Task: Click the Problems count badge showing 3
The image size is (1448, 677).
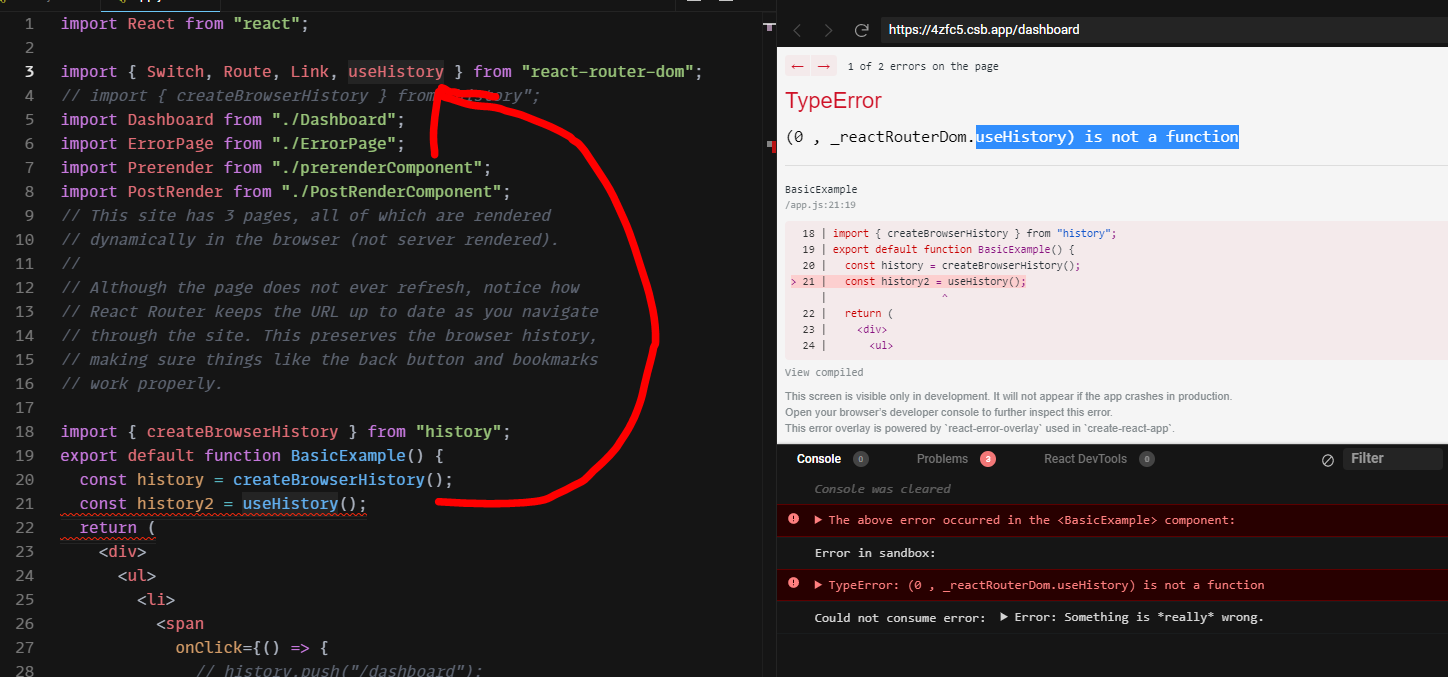Action: pos(988,459)
